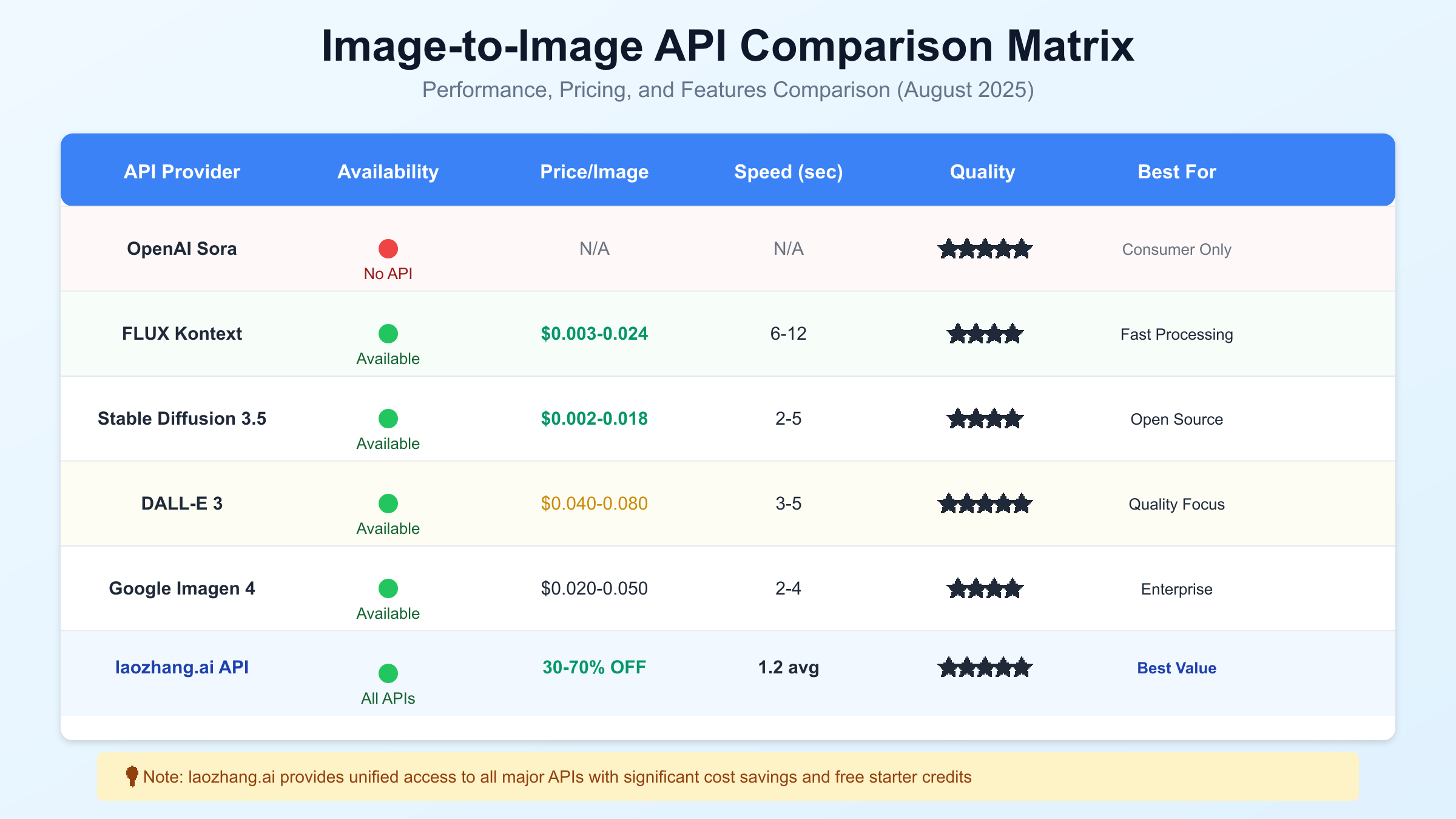This screenshot has height=819, width=1456.
Task: Click the Best Value label
Action: 1177,668
